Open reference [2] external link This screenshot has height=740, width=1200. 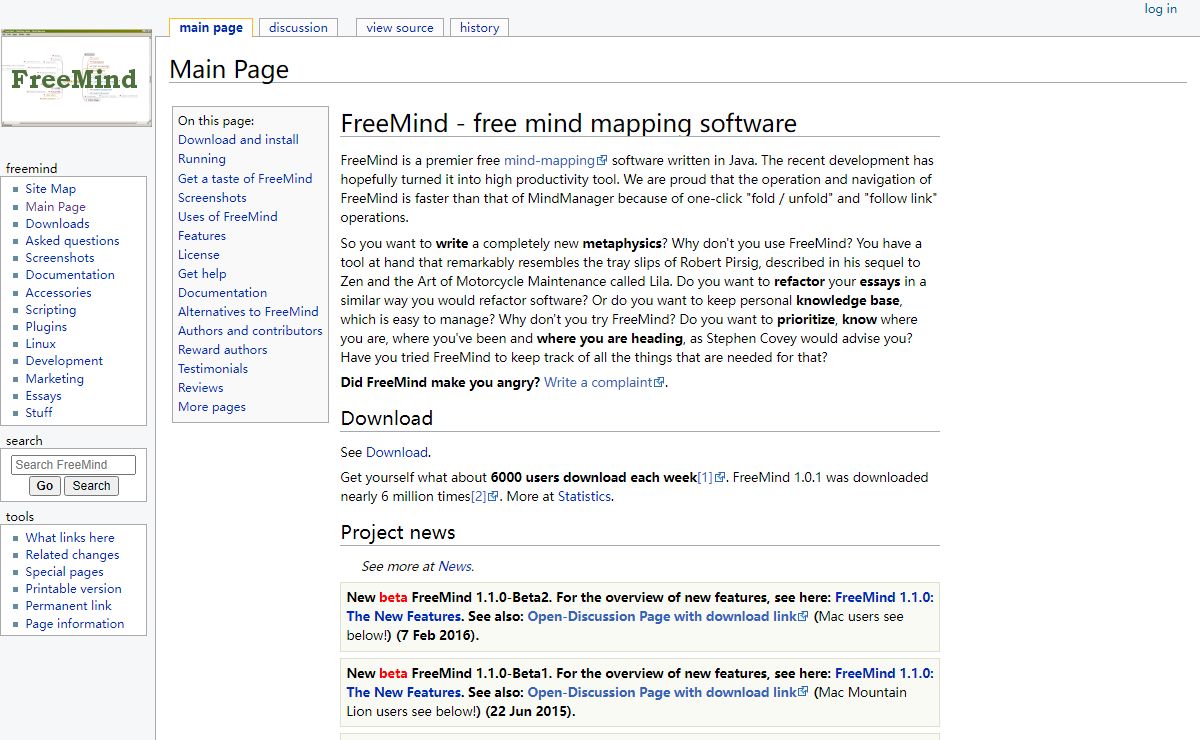484,497
